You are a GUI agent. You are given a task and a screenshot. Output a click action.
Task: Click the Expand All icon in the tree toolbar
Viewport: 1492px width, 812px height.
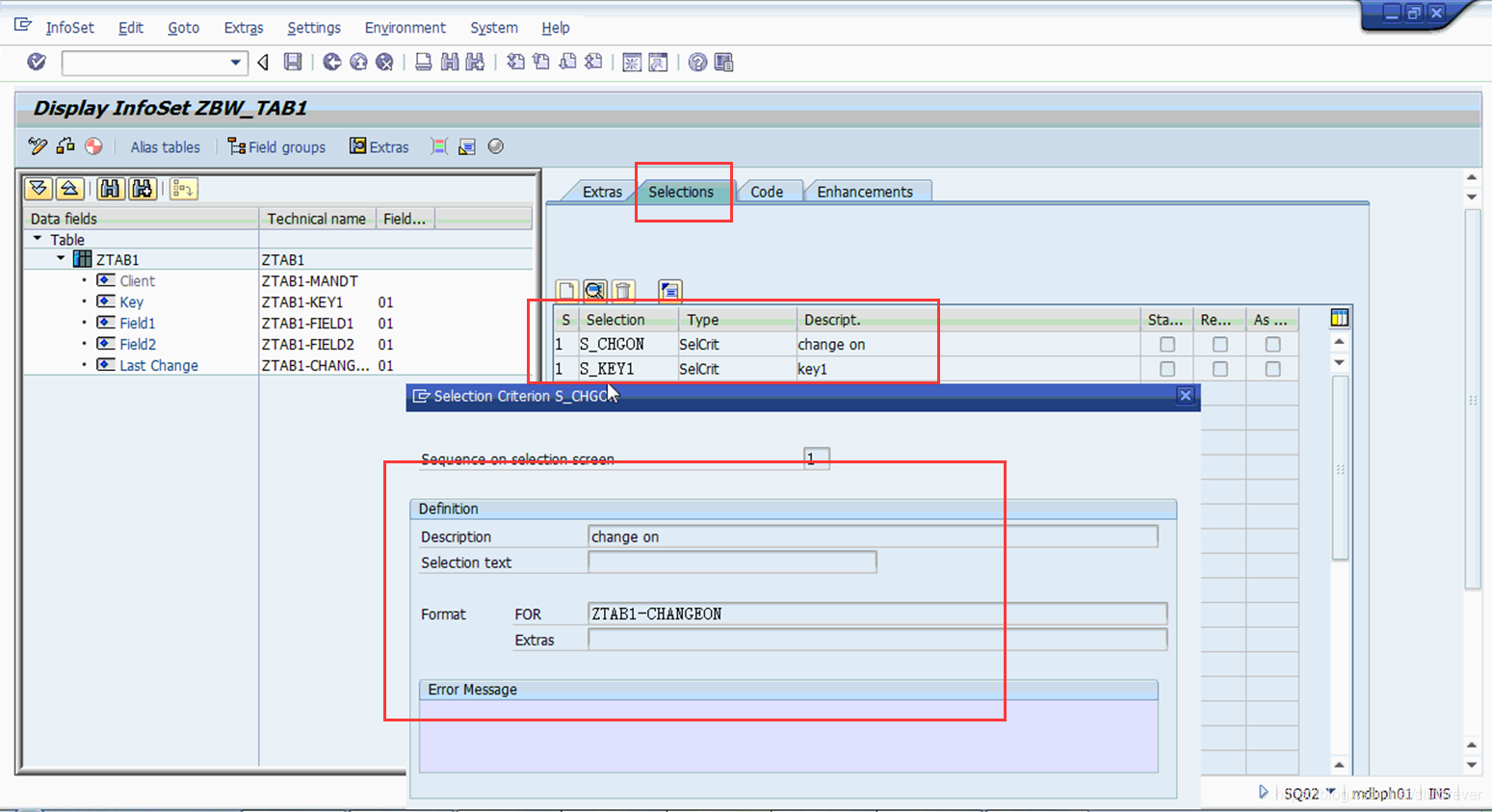coord(39,189)
